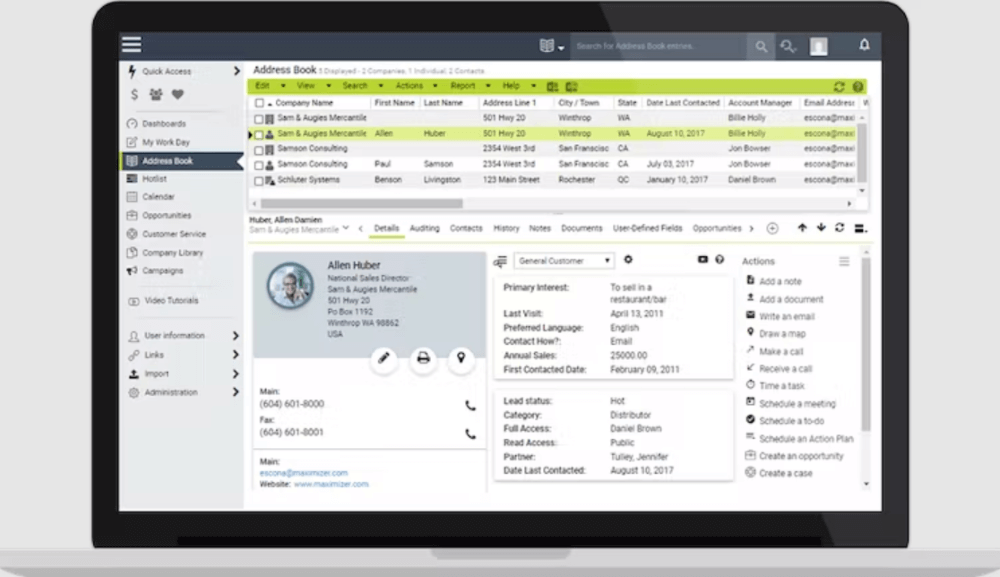Edit Allen Huber's contact card with pencil
The width and height of the screenshot is (1000, 577).
point(384,358)
